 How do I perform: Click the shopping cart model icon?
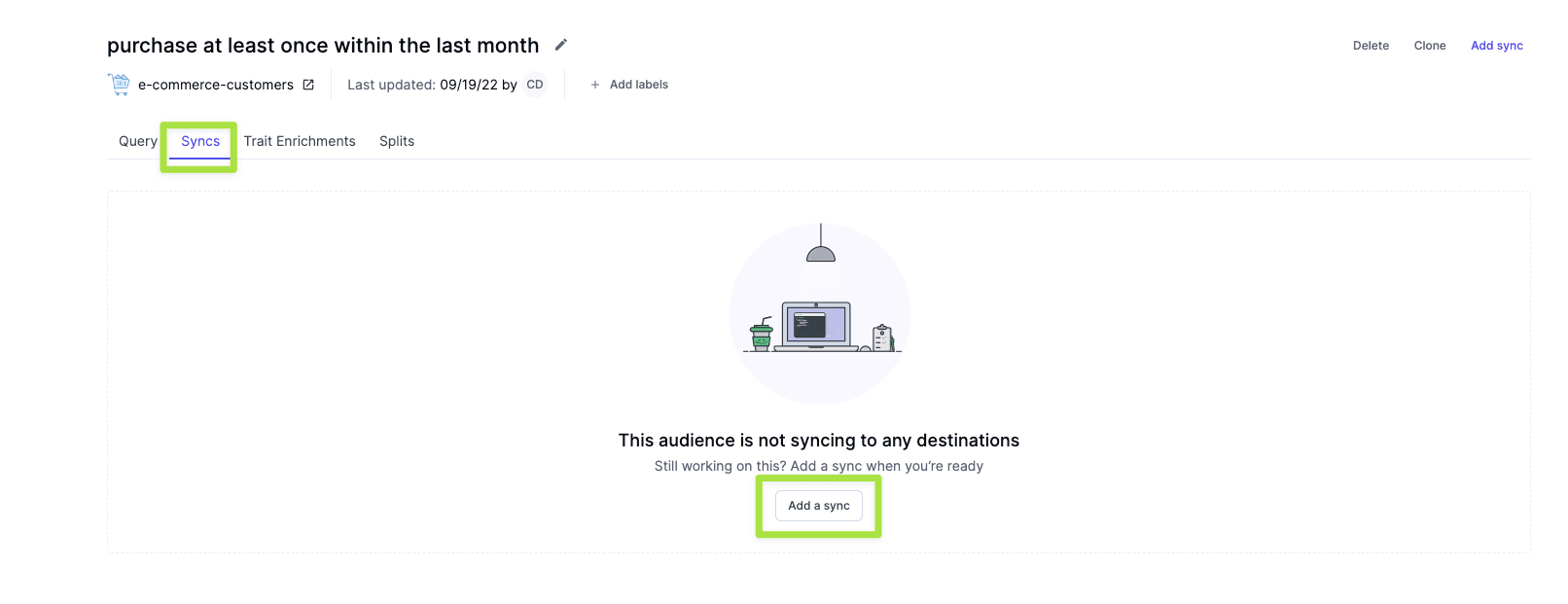tap(119, 85)
